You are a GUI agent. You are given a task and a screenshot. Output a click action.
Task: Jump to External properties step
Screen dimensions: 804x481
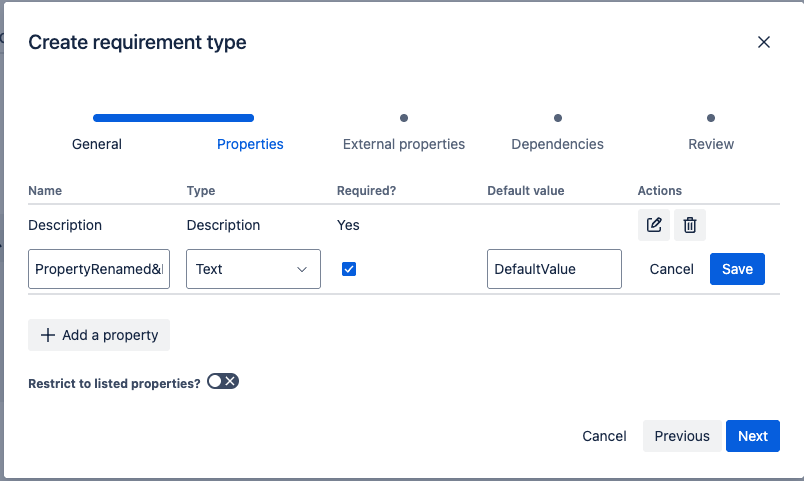click(x=404, y=144)
